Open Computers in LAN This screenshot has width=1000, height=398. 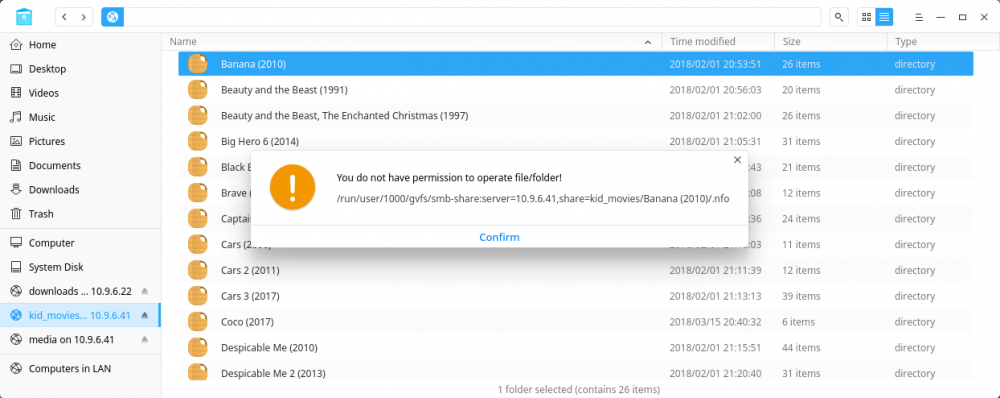point(80,369)
